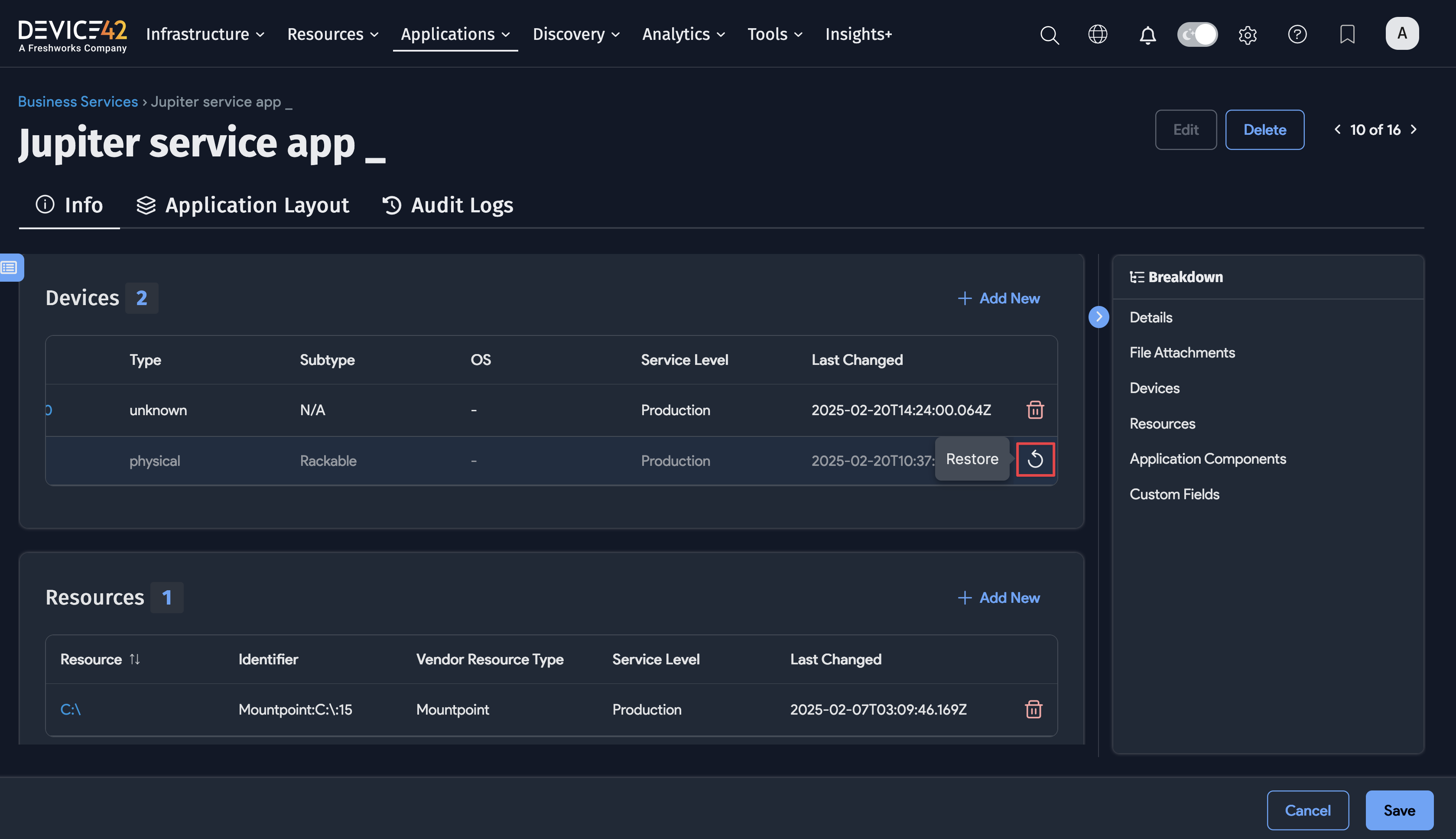Click the search magnifier icon

coord(1049,35)
